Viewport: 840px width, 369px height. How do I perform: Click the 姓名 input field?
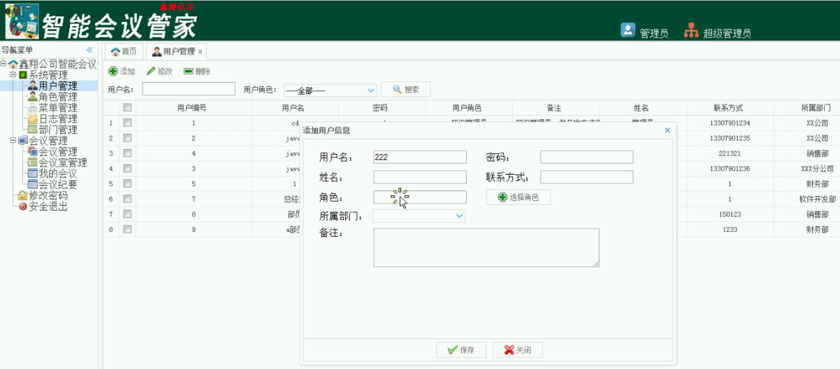tap(420, 177)
